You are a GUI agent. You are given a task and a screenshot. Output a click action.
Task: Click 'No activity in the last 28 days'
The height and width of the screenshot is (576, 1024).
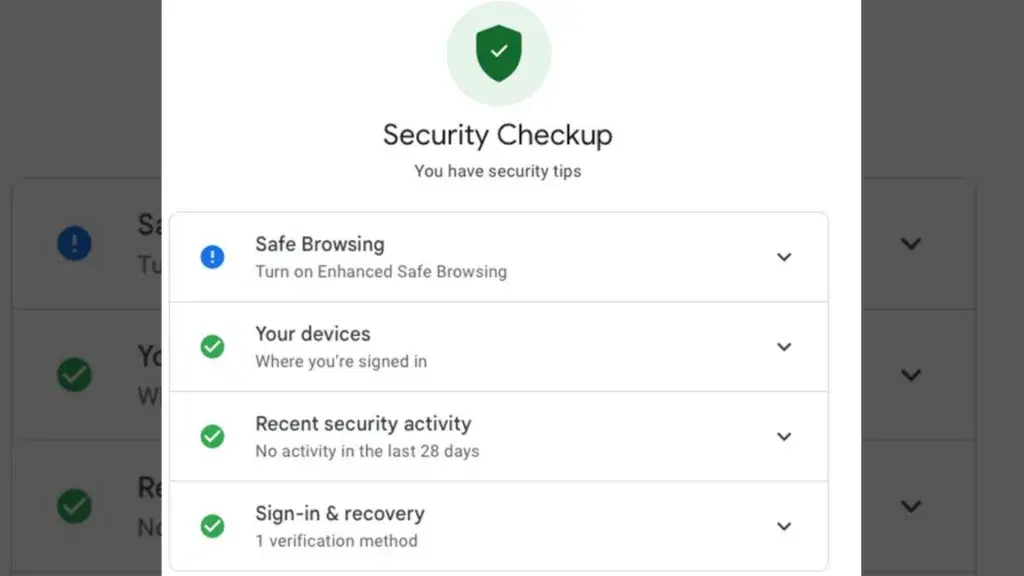coord(367,452)
